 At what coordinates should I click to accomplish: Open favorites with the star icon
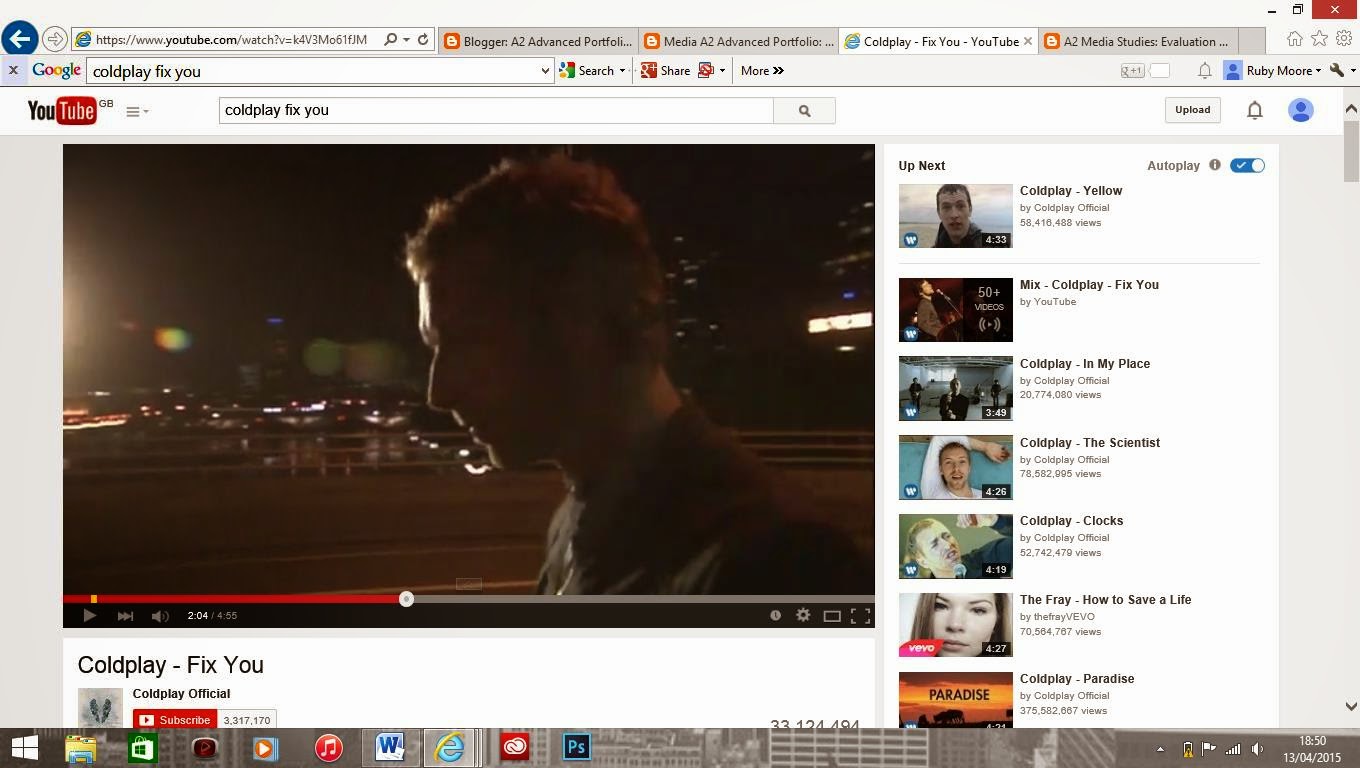(x=1319, y=39)
